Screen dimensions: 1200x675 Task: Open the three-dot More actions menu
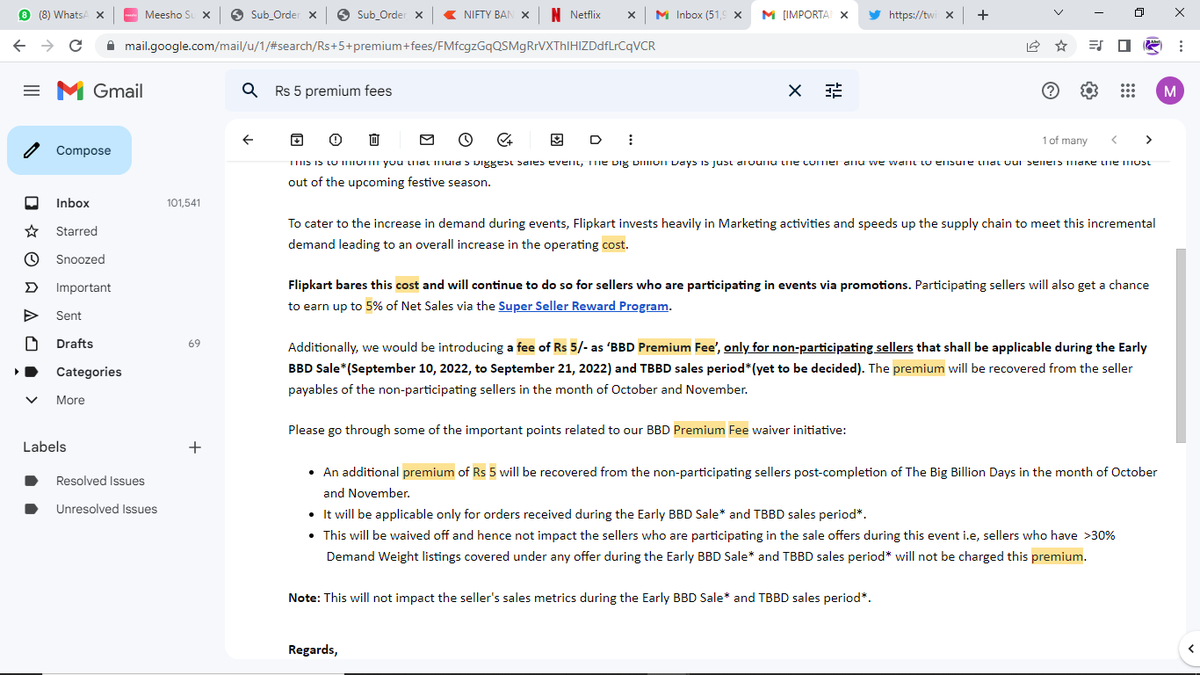tap(629, 140)
